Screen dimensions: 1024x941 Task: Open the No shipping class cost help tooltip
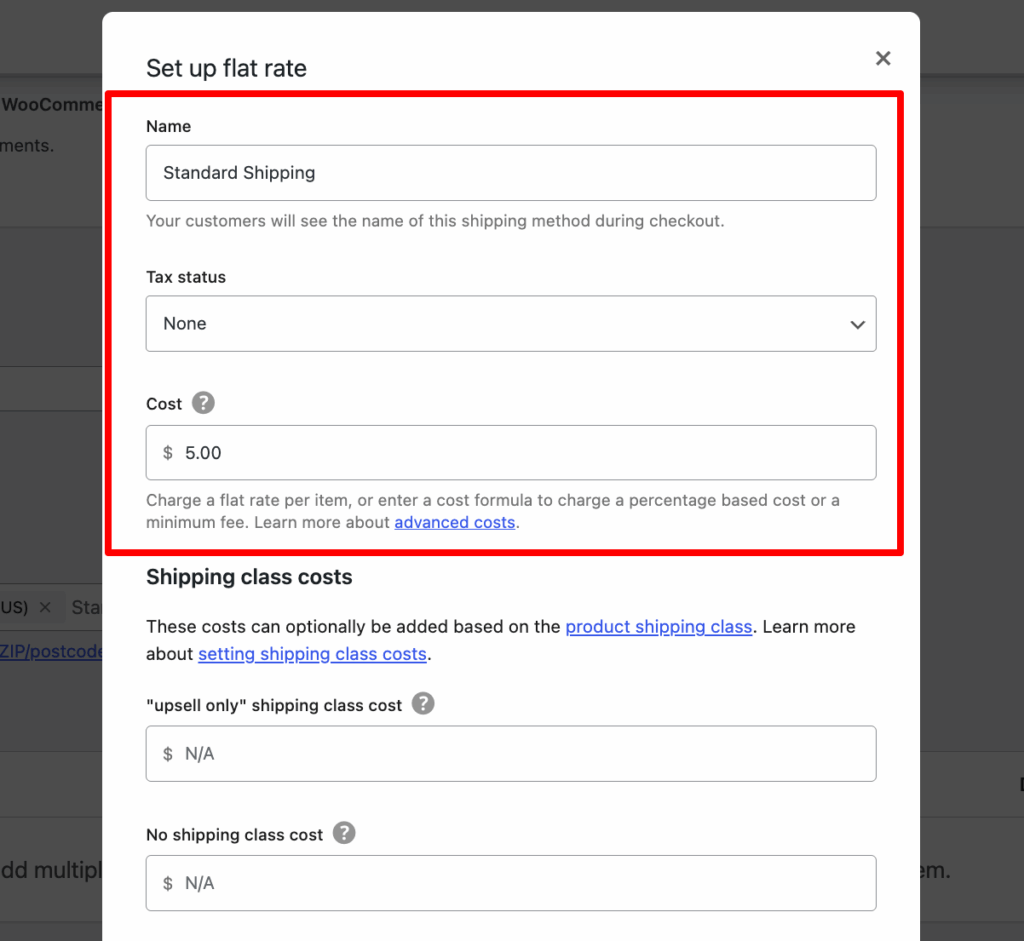tap(344, 833)
